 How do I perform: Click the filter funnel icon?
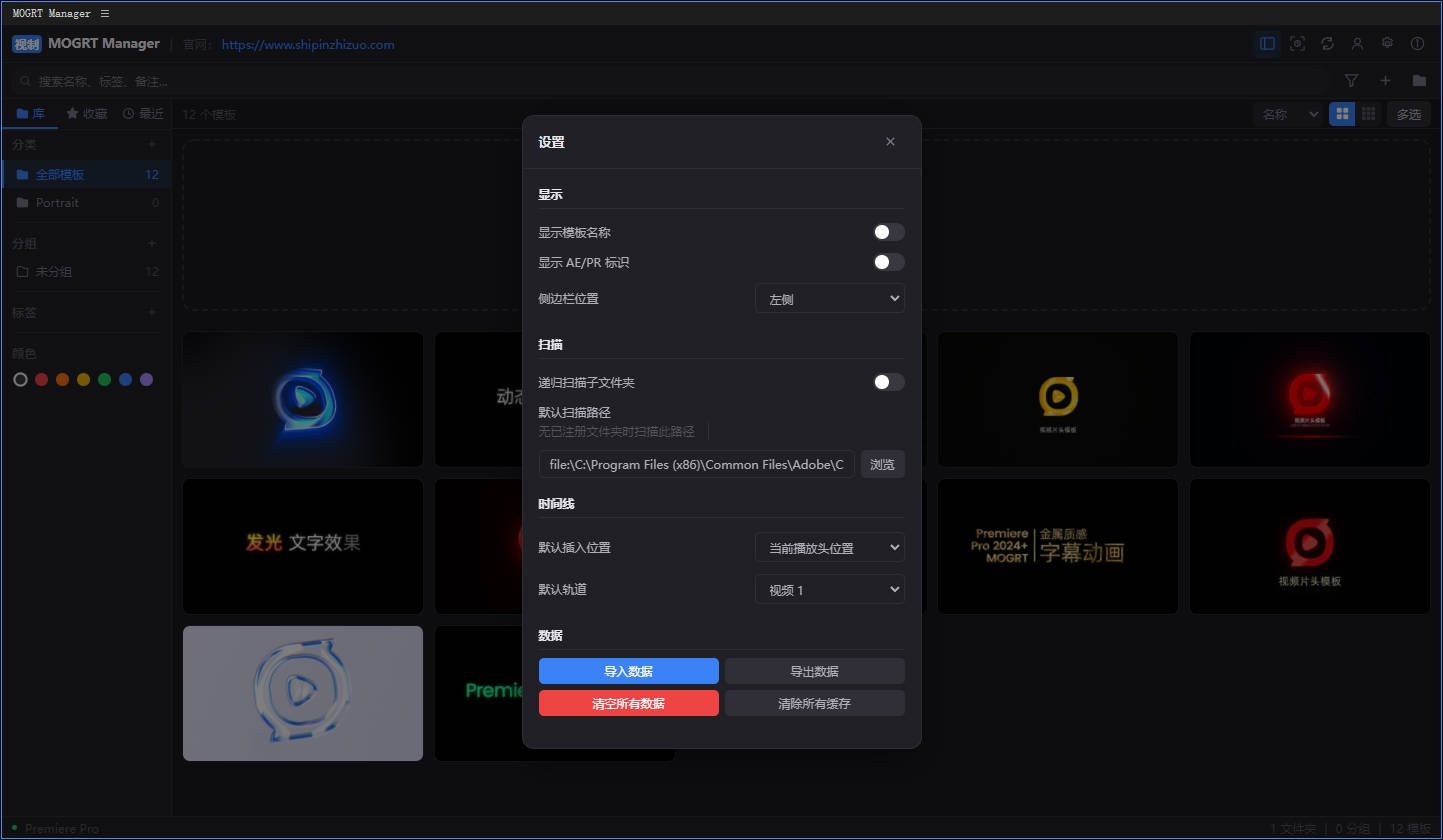1350,80
